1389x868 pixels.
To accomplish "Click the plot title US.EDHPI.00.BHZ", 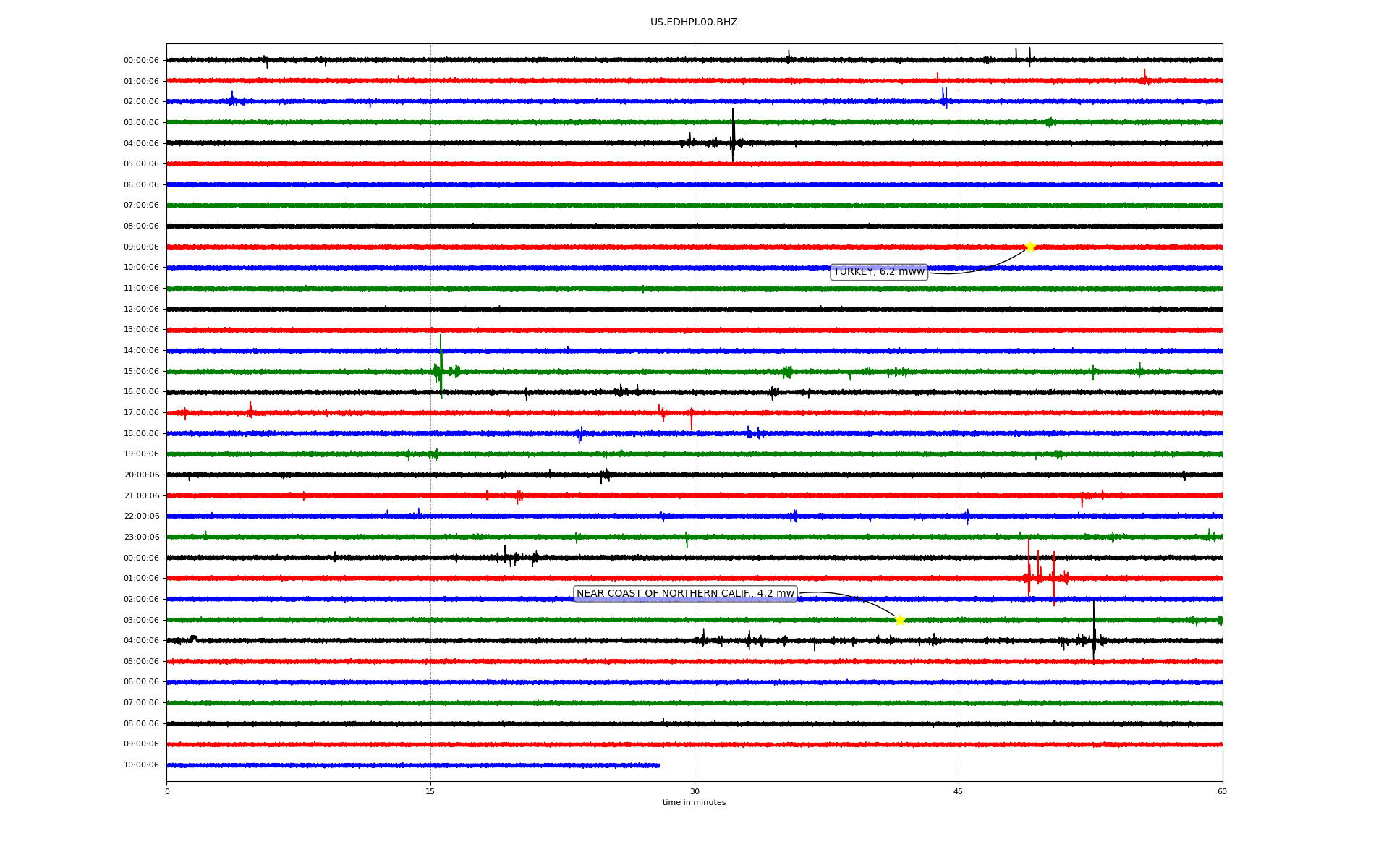I will click(694, 22).
